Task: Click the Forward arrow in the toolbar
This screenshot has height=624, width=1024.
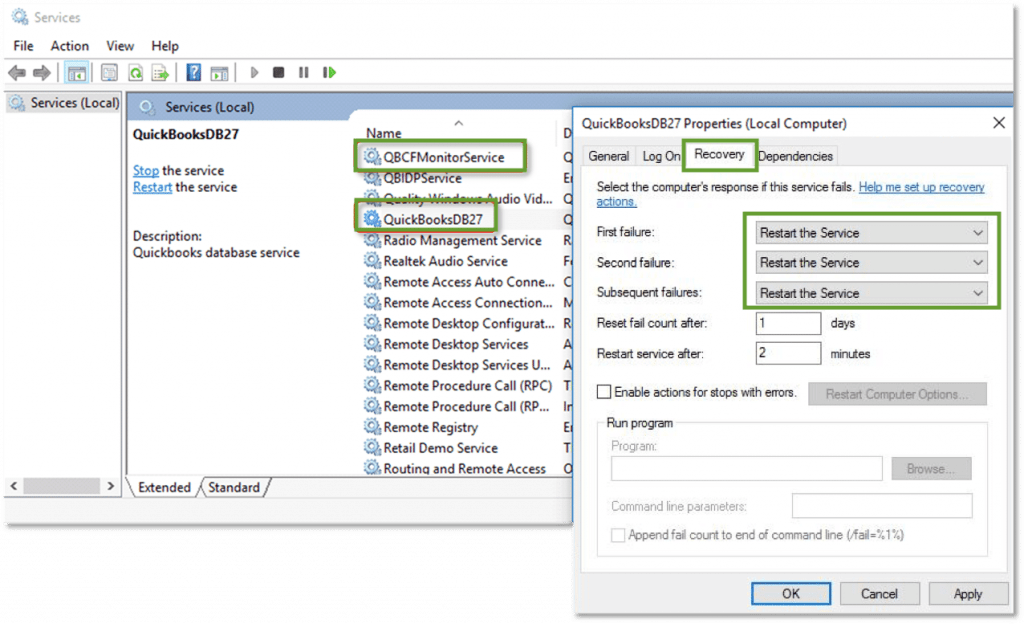Action: [x=42, y=72]
